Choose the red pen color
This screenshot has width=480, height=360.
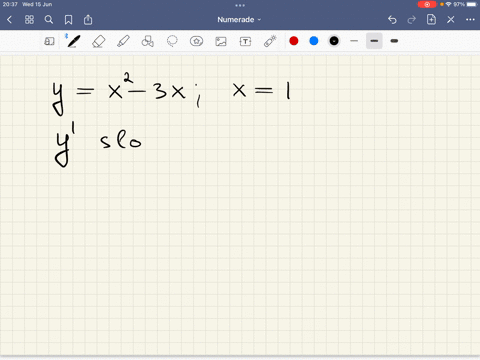[x=294, y=41]
